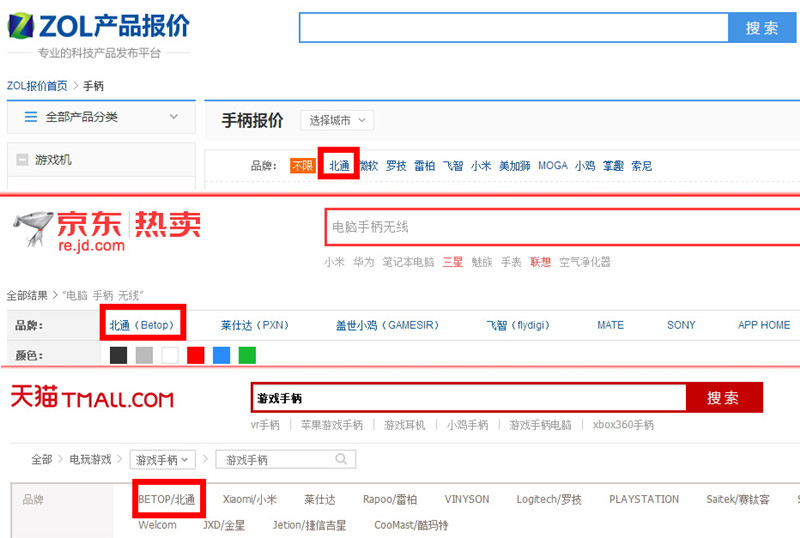Select JD brand SONY
This screenshot has height=538, width=800.
point(681,325)
